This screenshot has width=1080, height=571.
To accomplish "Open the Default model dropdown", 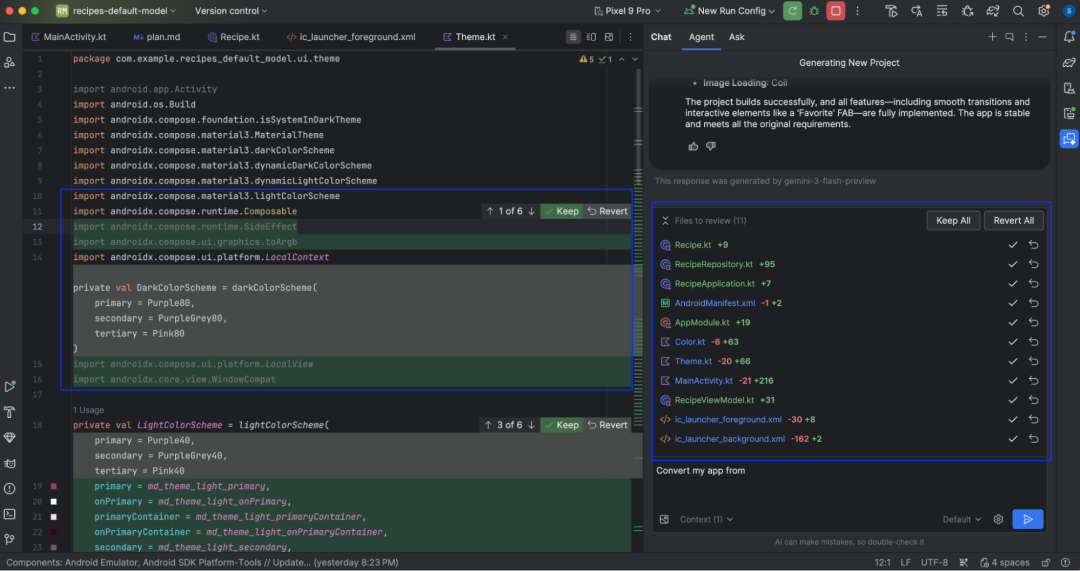I will coord(962,519).
